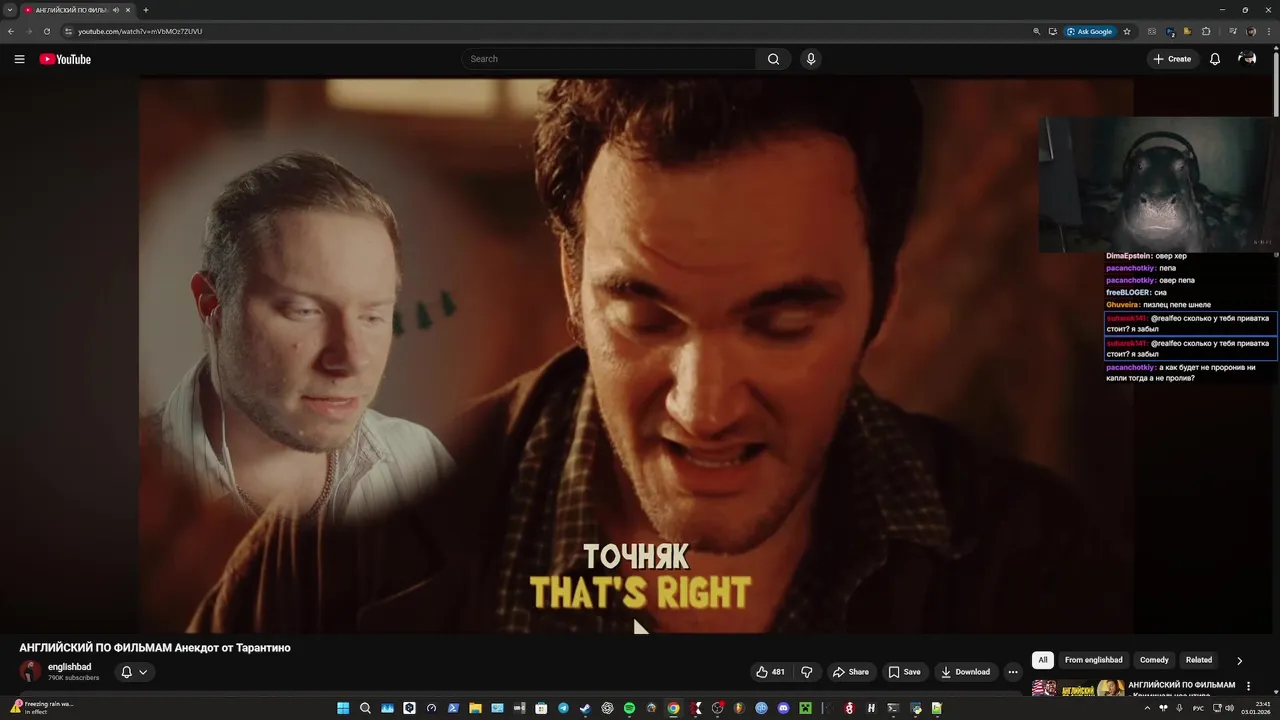Dislike the video

[x=807, y=672]
